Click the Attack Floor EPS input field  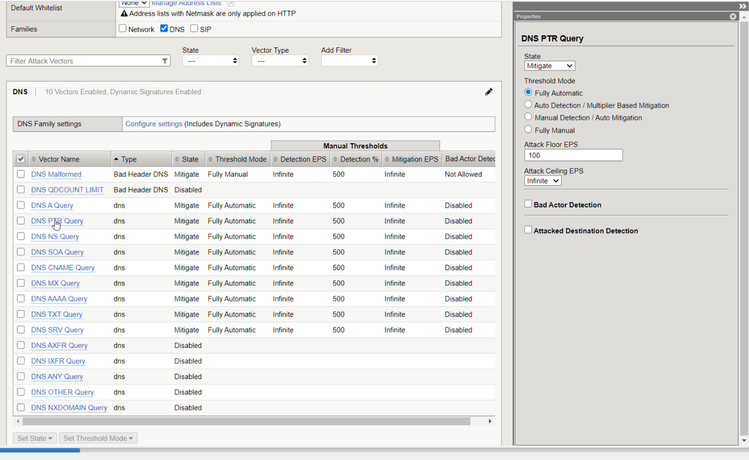573,155
